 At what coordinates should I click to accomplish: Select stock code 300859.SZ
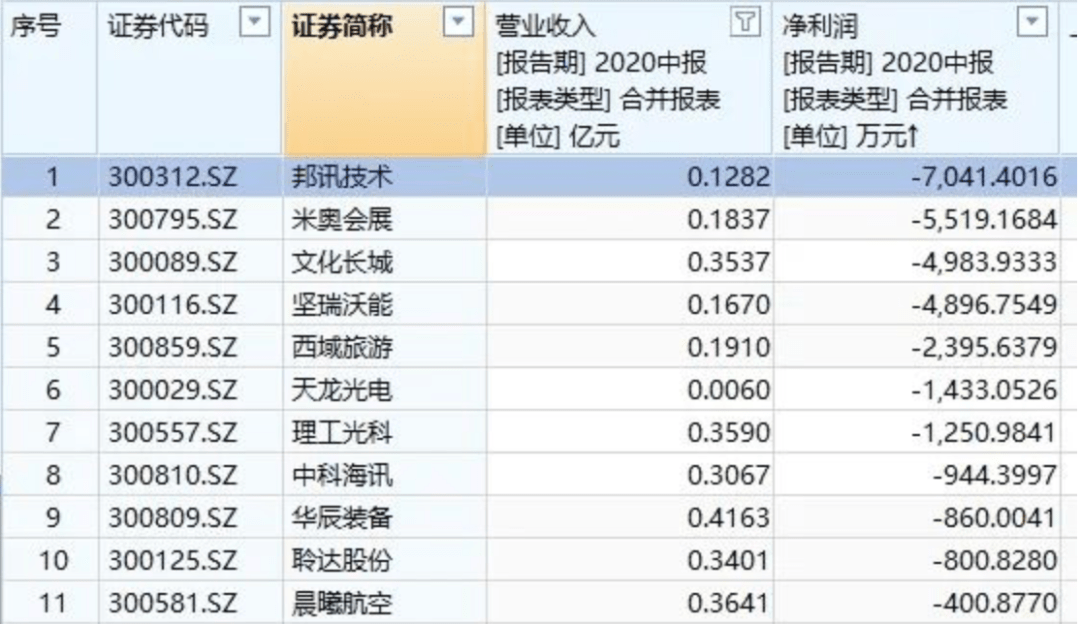tap(172, 348)
